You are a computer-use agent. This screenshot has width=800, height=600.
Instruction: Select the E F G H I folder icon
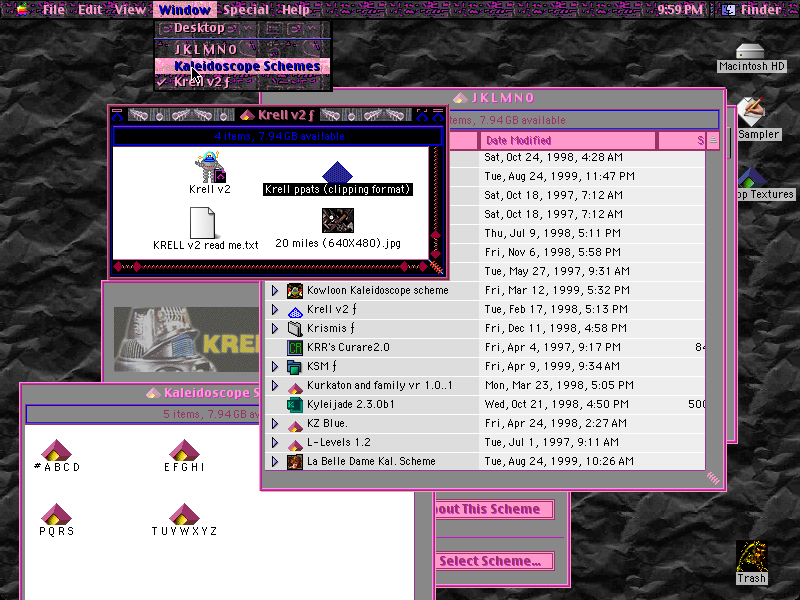tap(184, 450)
